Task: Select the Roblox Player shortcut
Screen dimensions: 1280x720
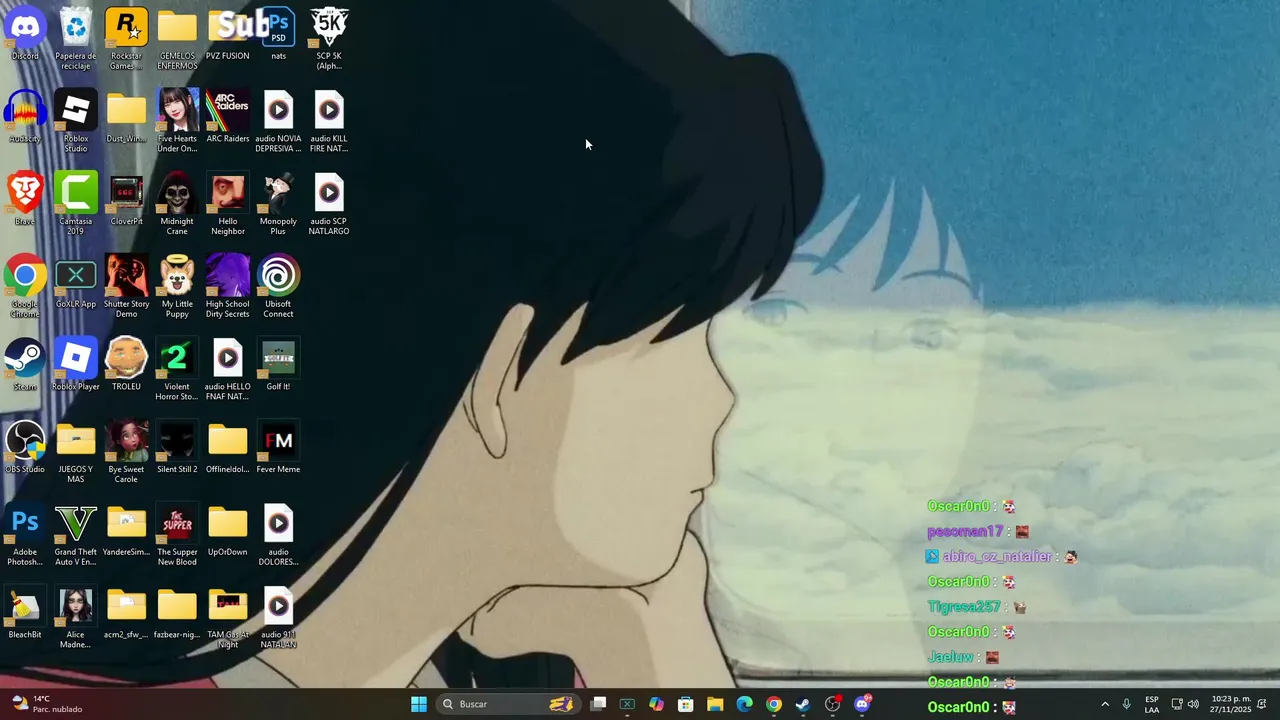Action: [x=76, y=365]
